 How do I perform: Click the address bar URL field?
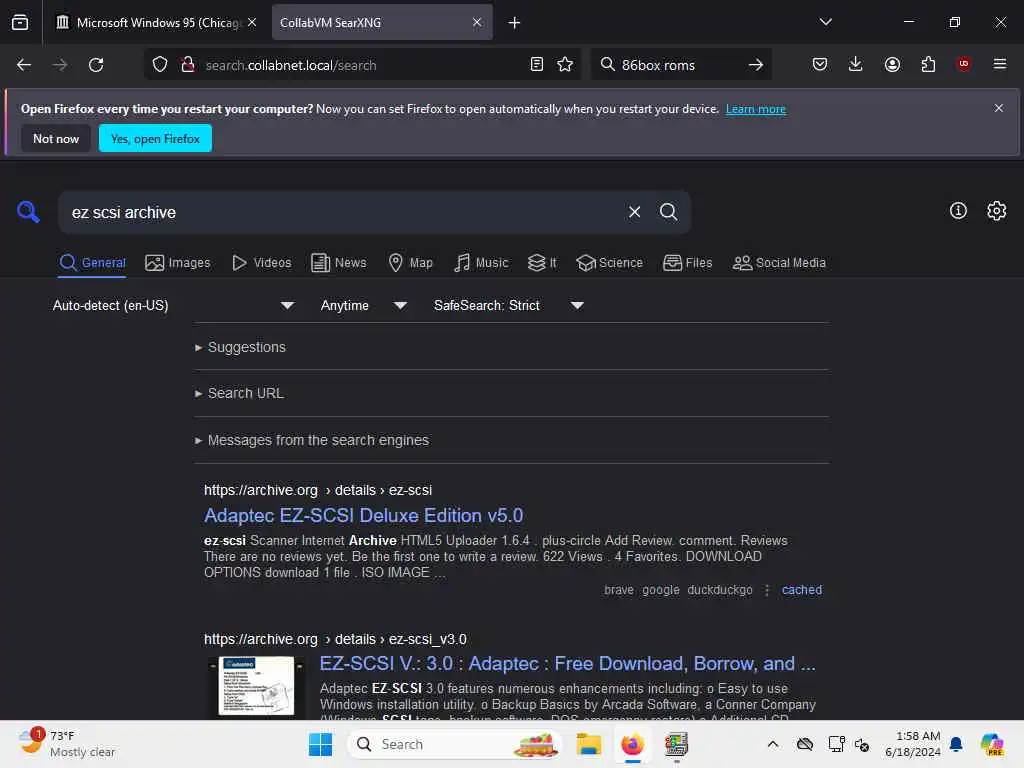(362, 65)
